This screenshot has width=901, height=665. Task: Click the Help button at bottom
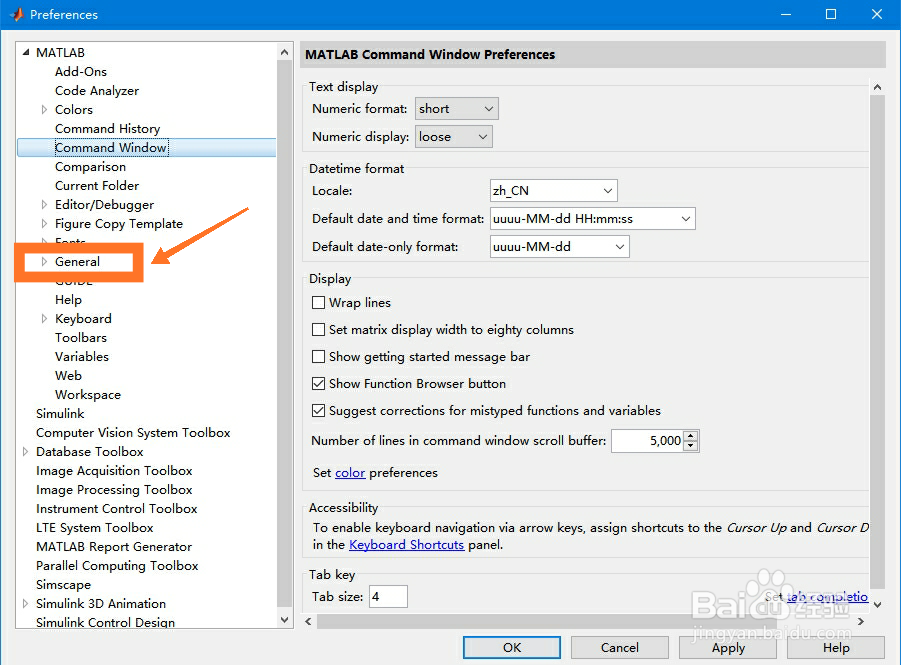[835, 647]
